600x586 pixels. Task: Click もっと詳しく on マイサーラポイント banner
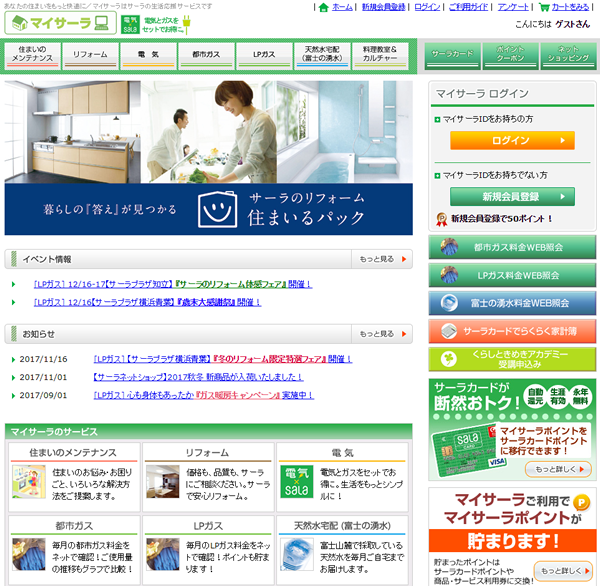(563, 571)
